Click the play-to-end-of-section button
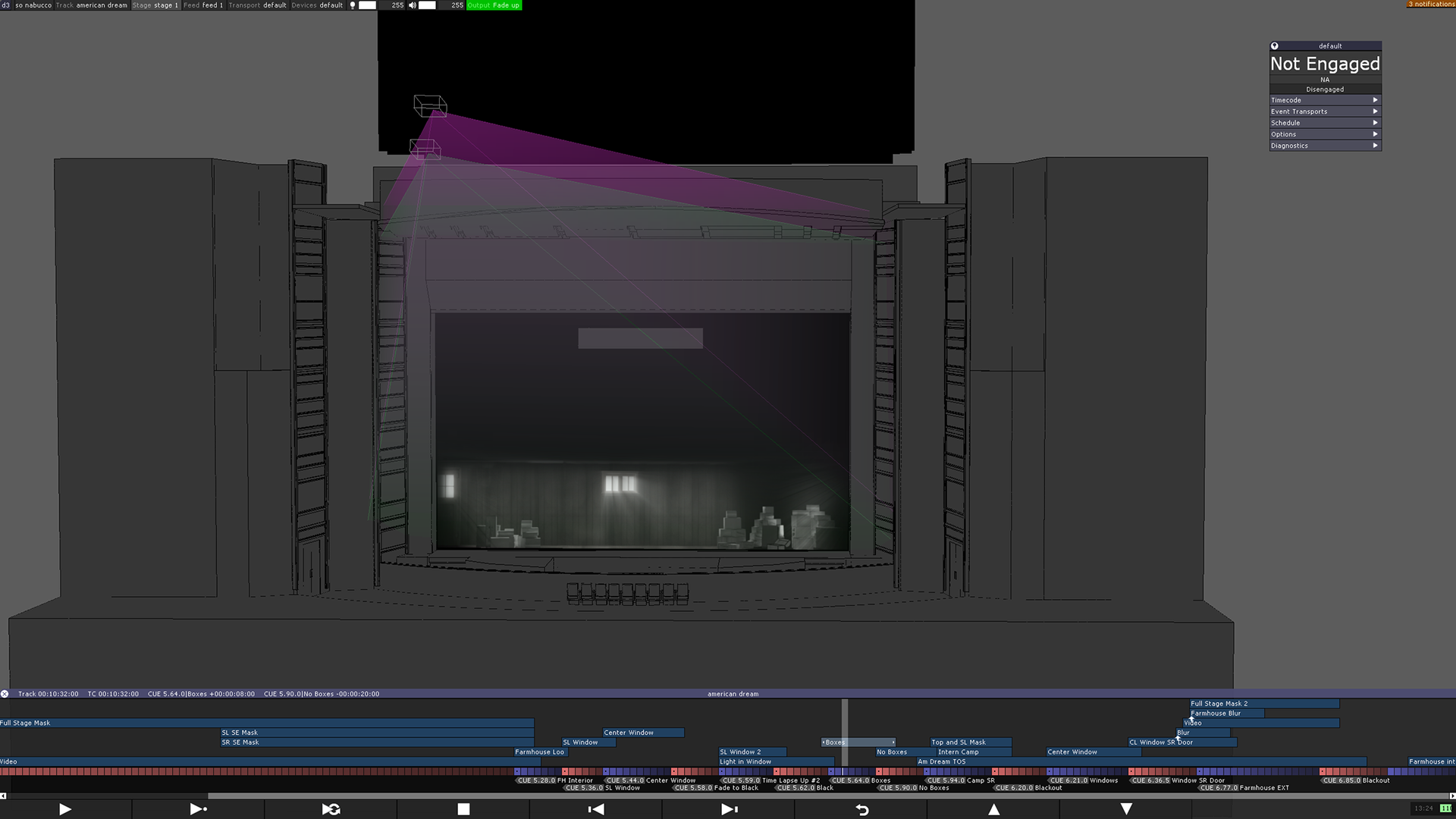 coord(198,809)
